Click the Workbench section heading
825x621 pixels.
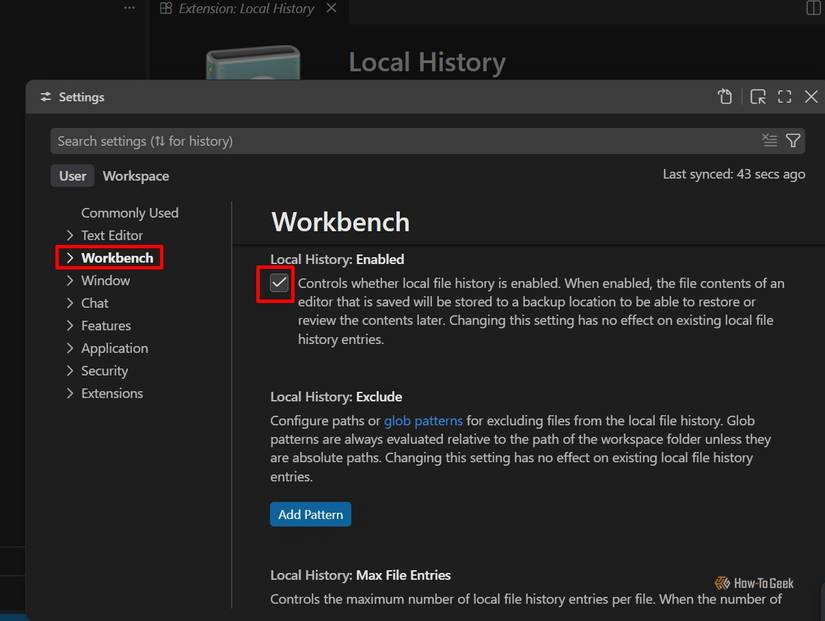[x=340, y=222]
